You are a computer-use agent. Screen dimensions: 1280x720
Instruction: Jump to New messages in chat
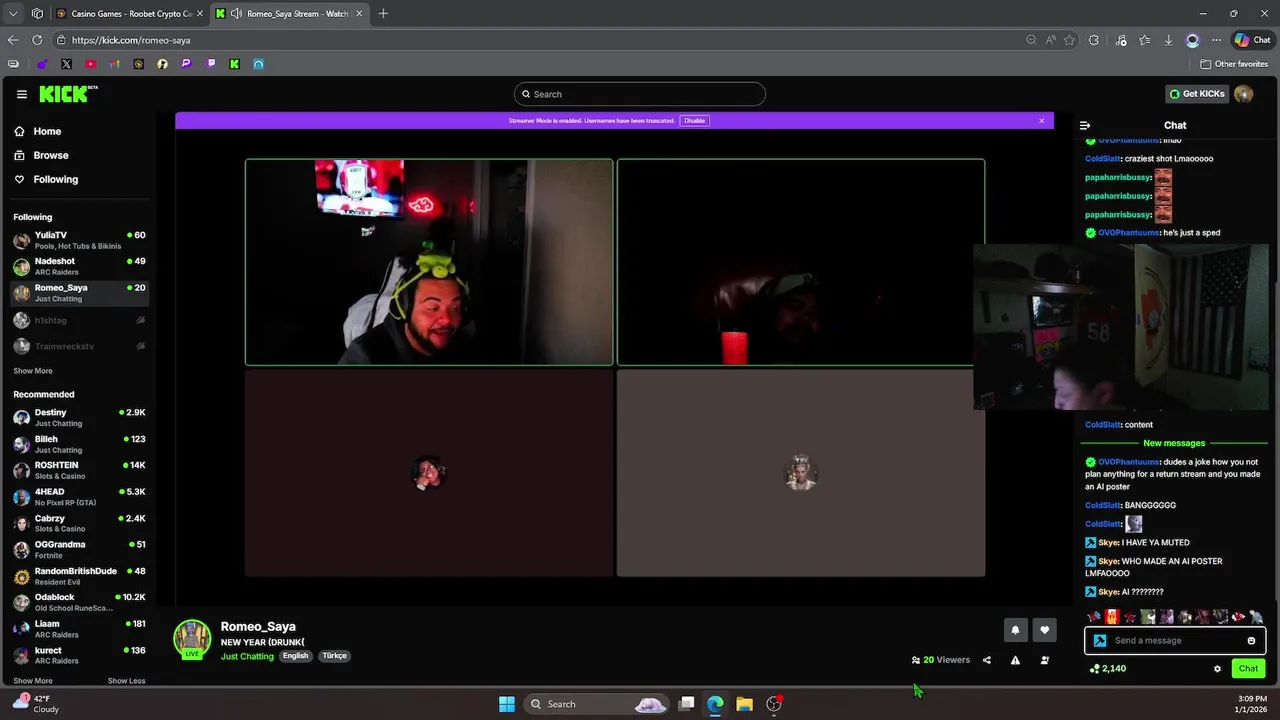click(x=1174, y=443)
